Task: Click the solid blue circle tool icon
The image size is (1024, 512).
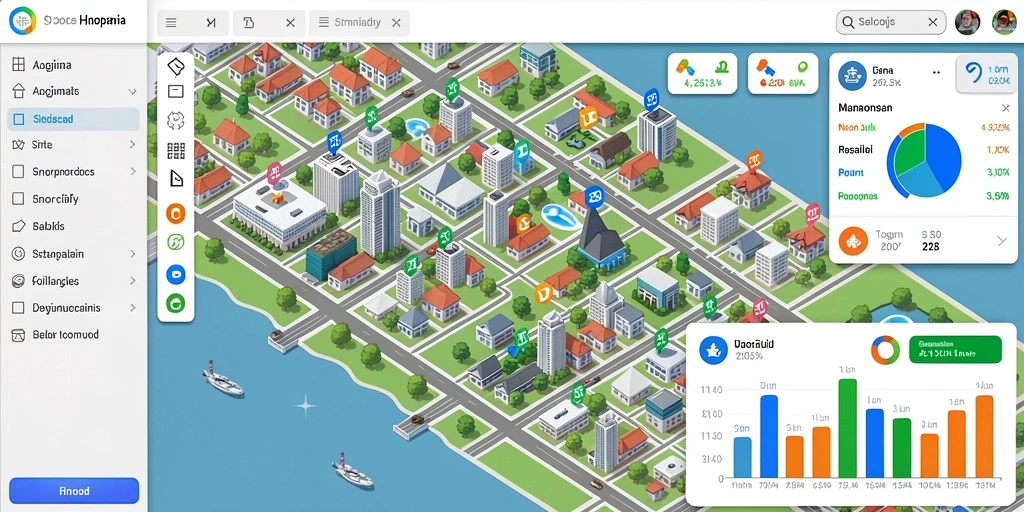Action: [176, 274]
